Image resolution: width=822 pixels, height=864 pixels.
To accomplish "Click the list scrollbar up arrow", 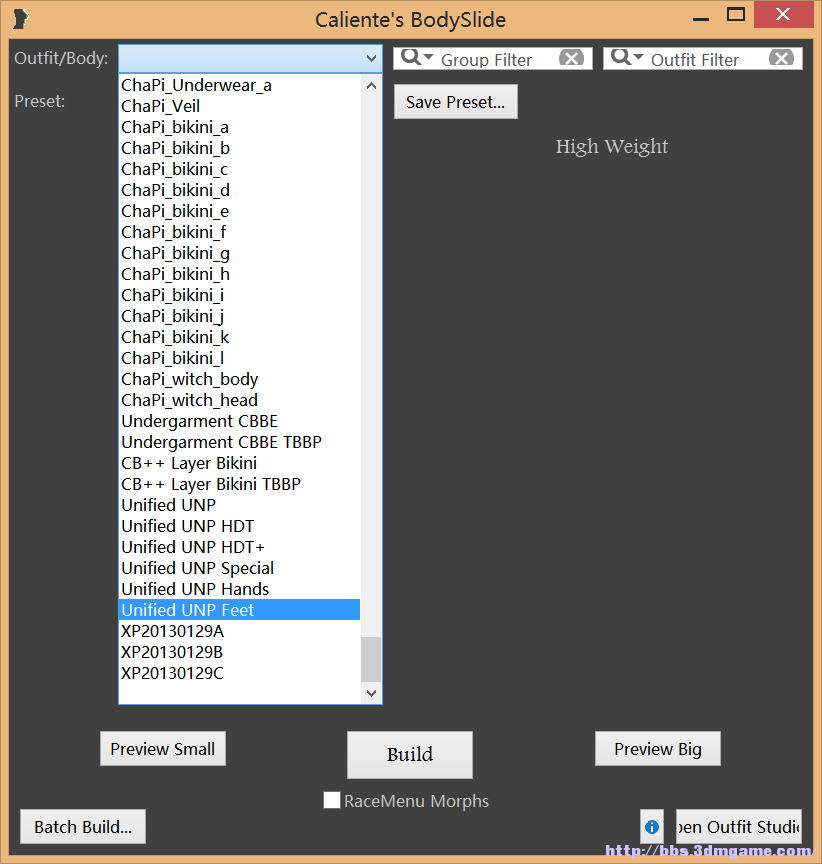I will [371, 85].
